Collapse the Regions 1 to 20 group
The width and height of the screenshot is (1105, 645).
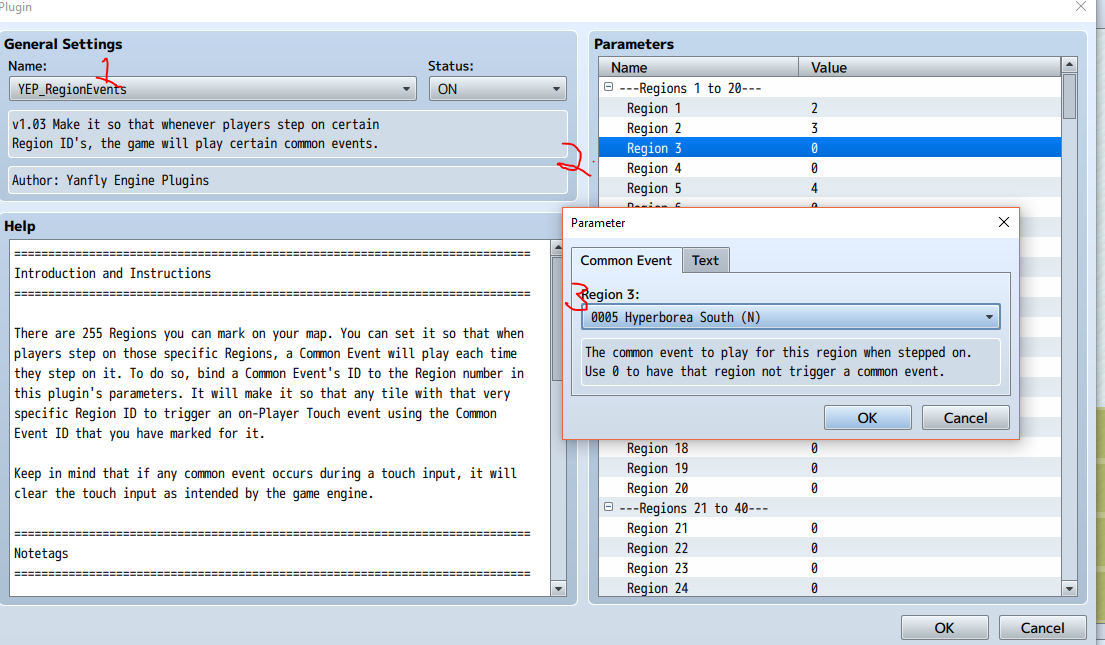point(609,88)
